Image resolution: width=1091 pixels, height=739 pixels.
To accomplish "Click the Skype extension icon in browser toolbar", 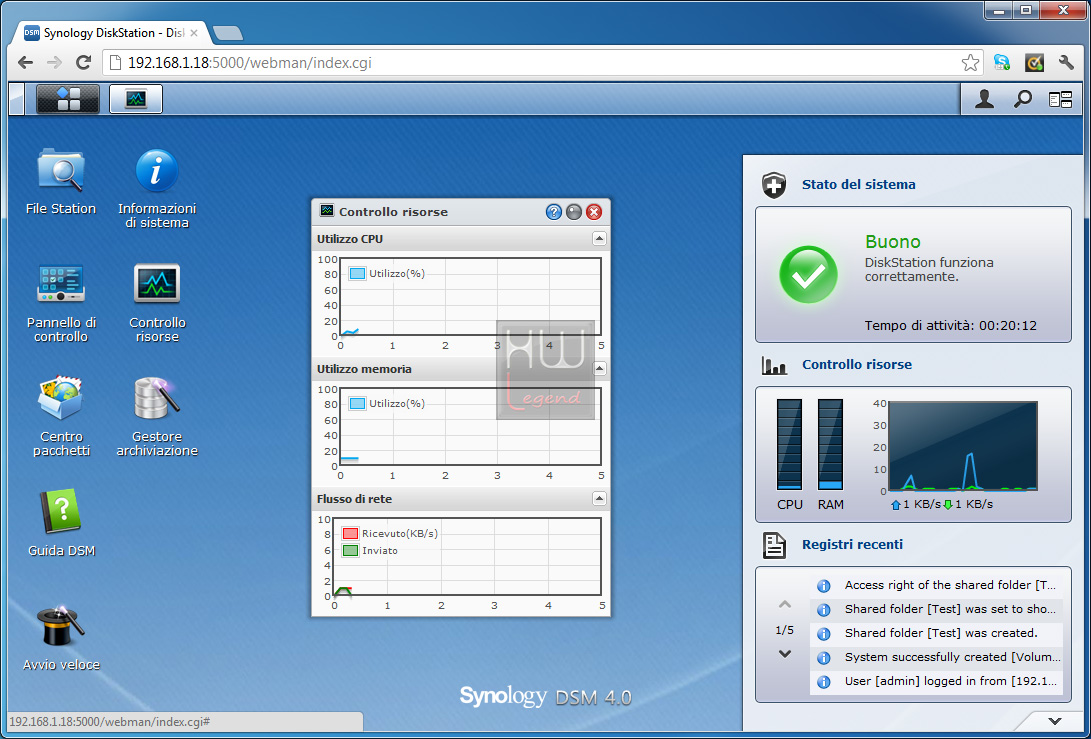I will 1002,63.
